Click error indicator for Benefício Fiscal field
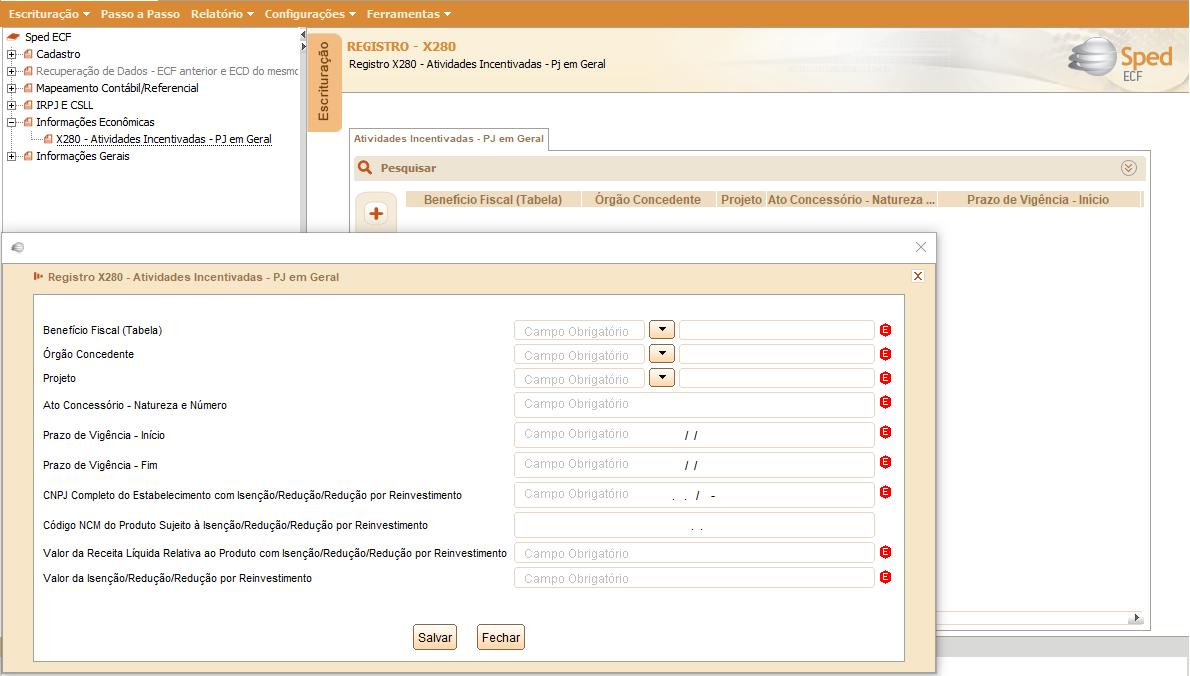Screen dimensions: 1190x676 [885, 330]
